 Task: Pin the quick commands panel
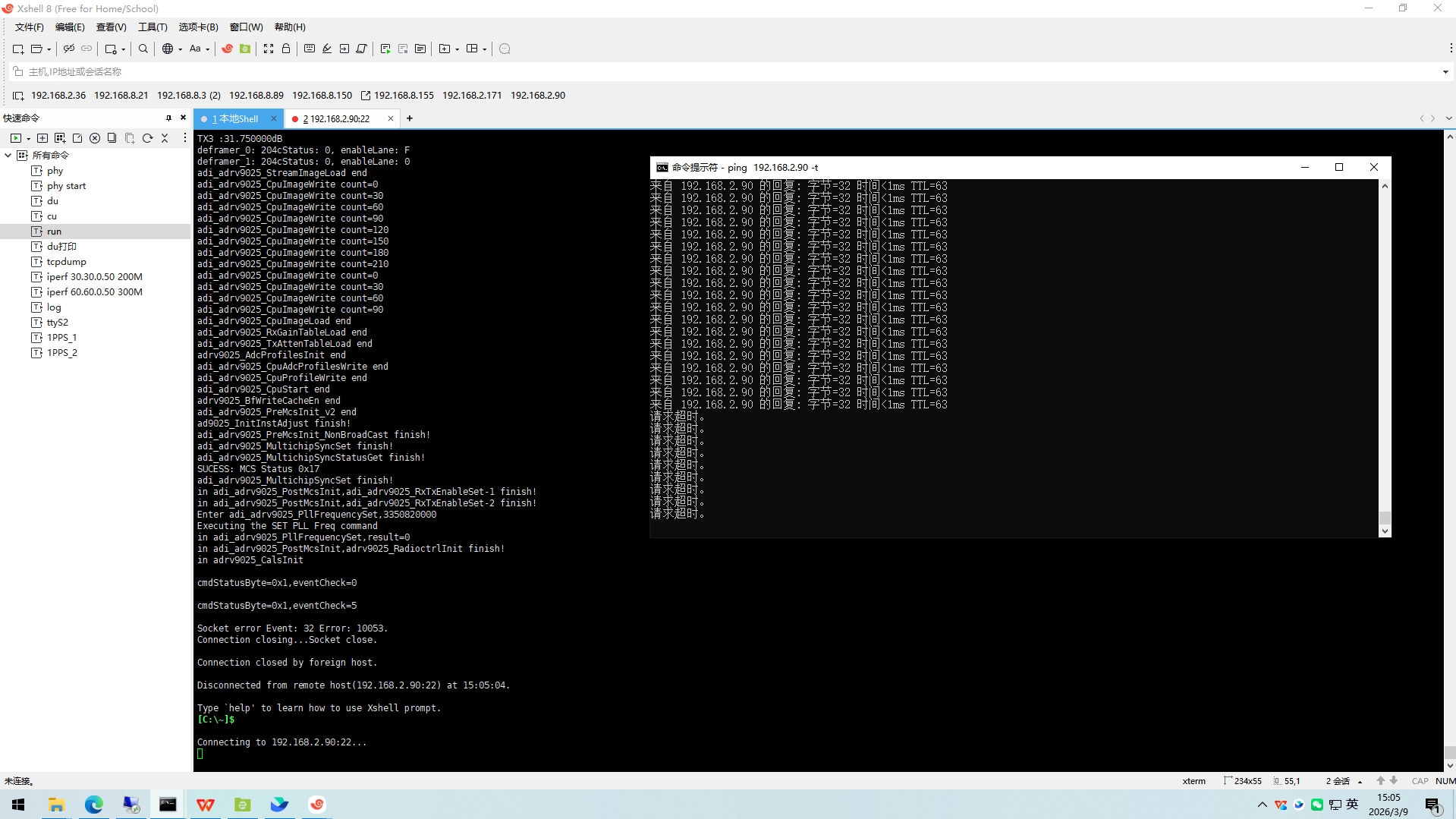168,118
